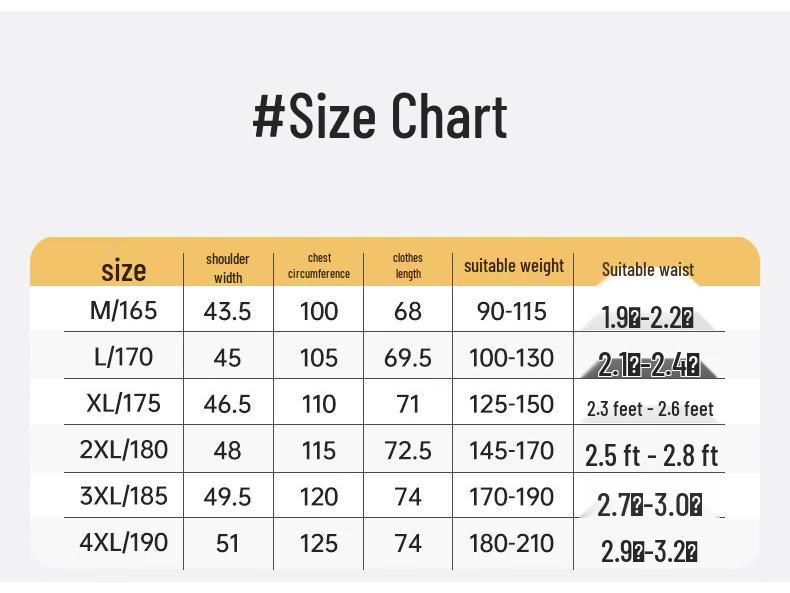Click the L/170 size cell
790x593 pixels.
pos(124,357)
